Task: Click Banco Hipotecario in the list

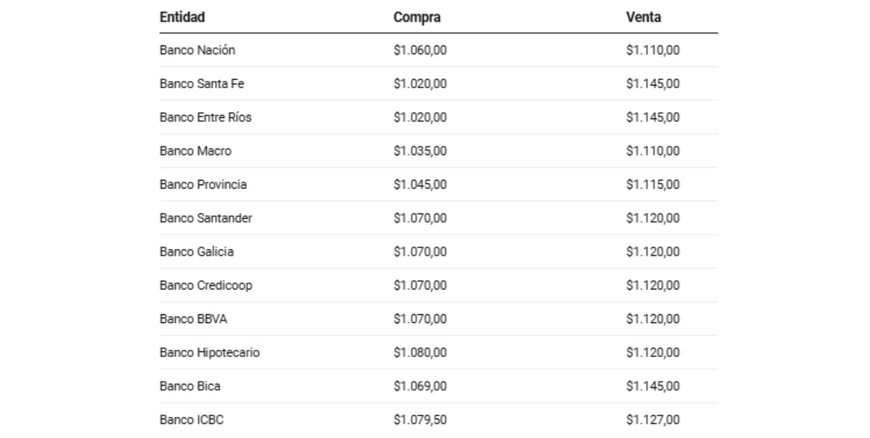Action: 209,353
